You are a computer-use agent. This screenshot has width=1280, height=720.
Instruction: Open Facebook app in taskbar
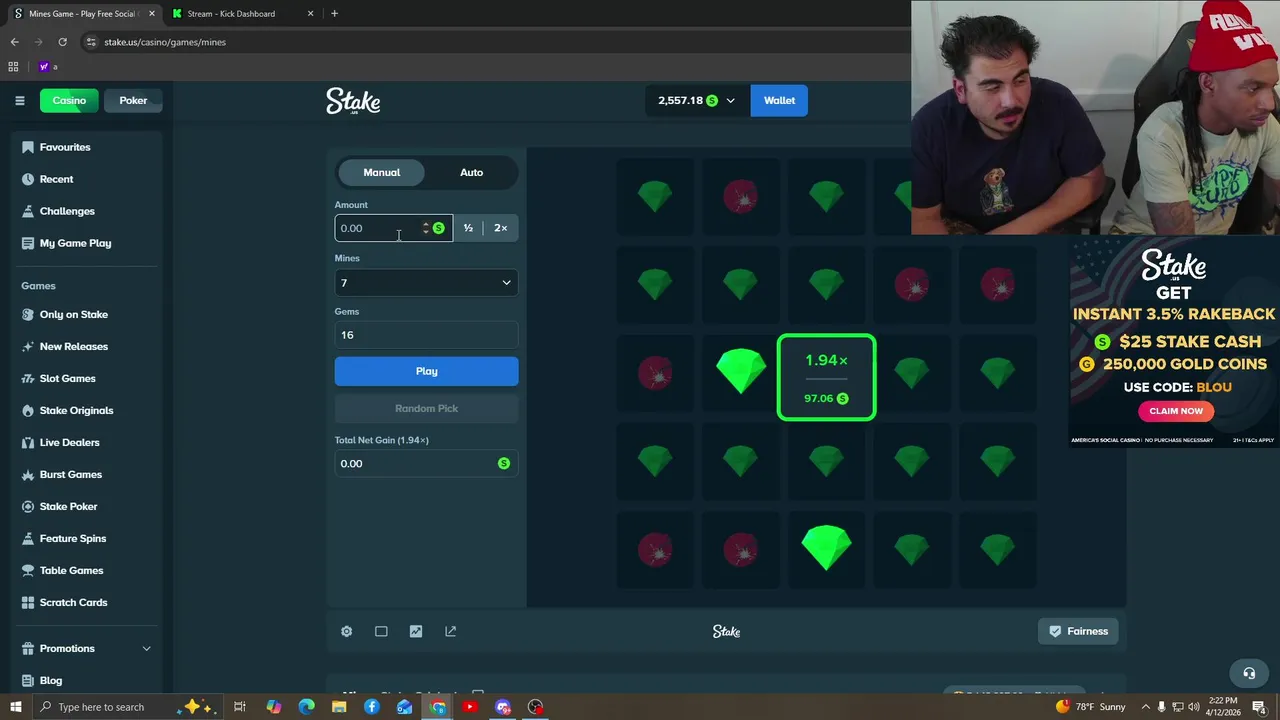pos(372,707)
